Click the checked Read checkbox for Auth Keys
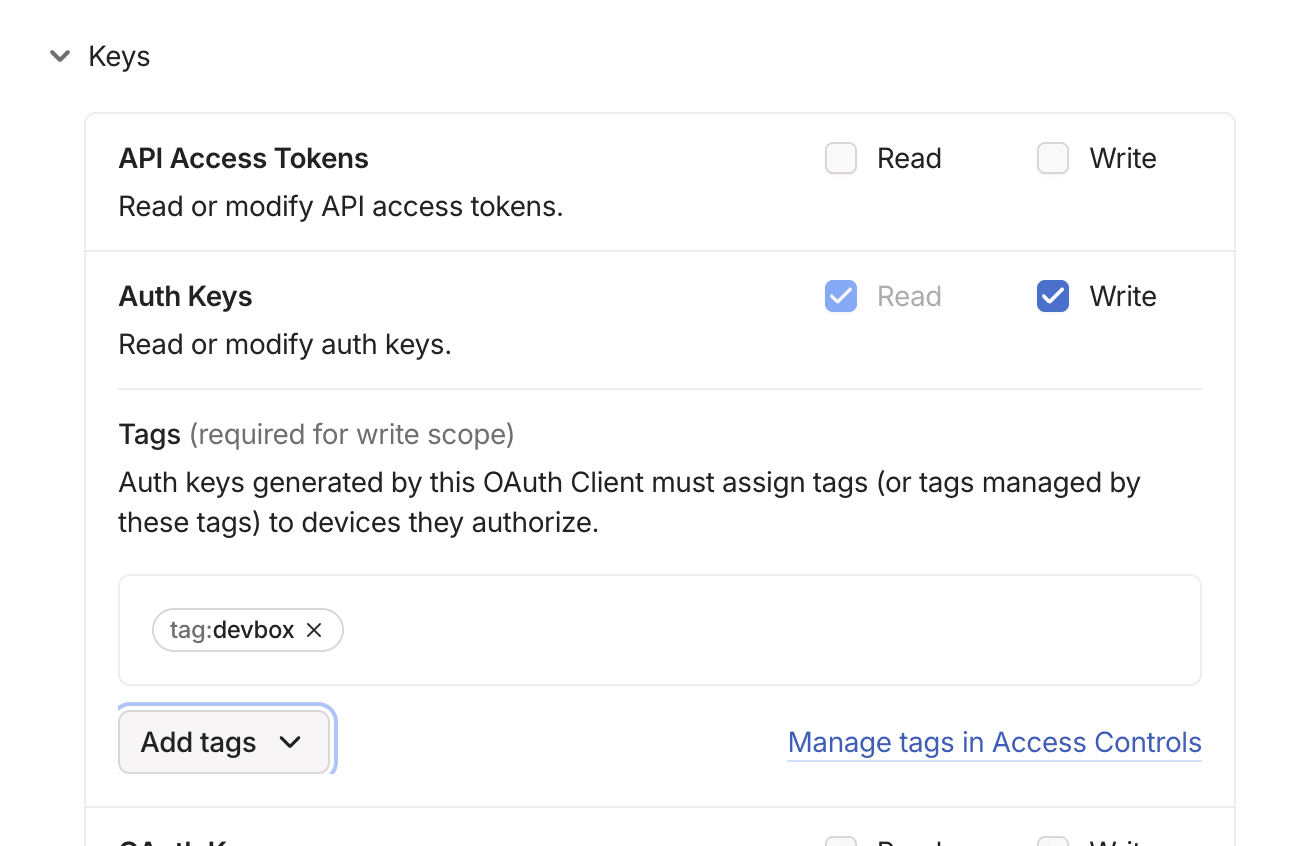Image resolution: width=1306 pixels, height=846 pixels. point(840,296)
